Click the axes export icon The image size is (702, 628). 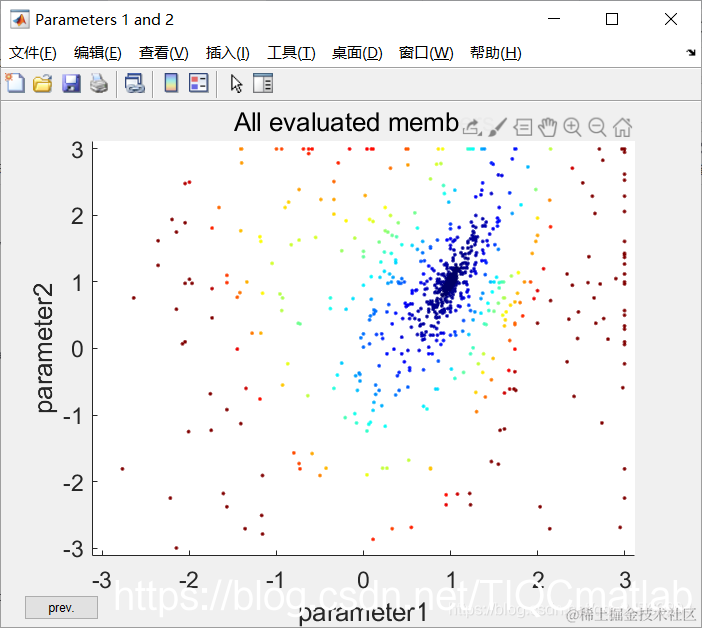coord(472,127)
